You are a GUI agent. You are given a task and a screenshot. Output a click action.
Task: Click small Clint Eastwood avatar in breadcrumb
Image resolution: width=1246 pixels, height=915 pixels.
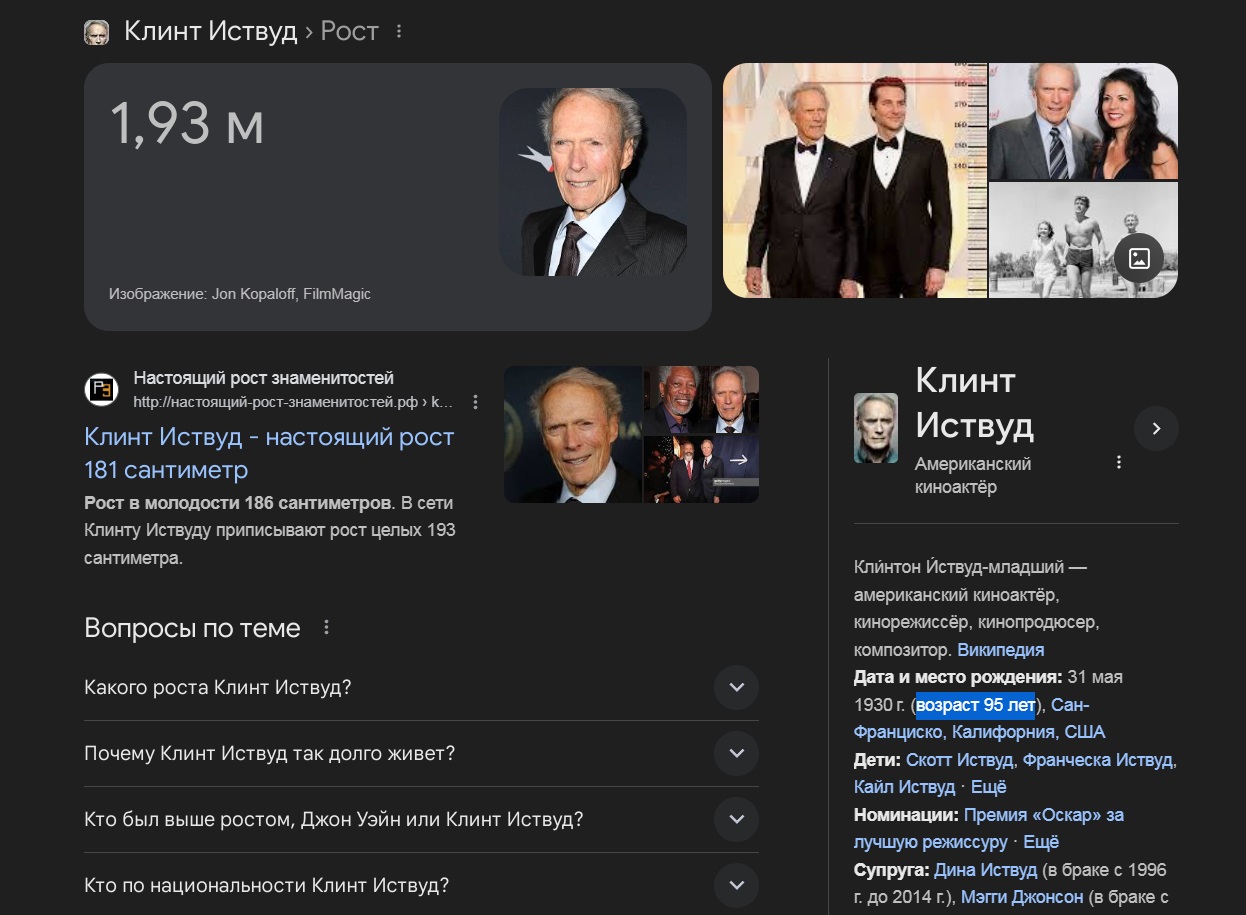(96, 31)
